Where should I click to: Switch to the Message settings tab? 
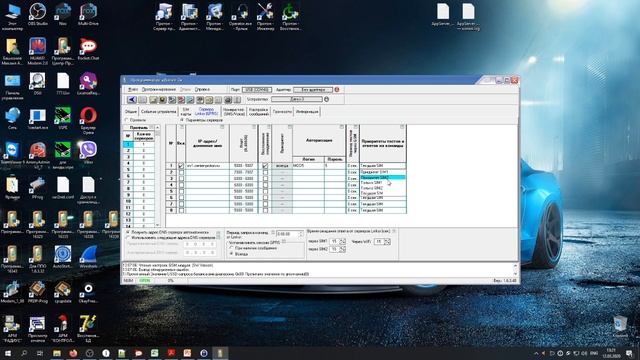pyautogui.click(x=258, y=111)
